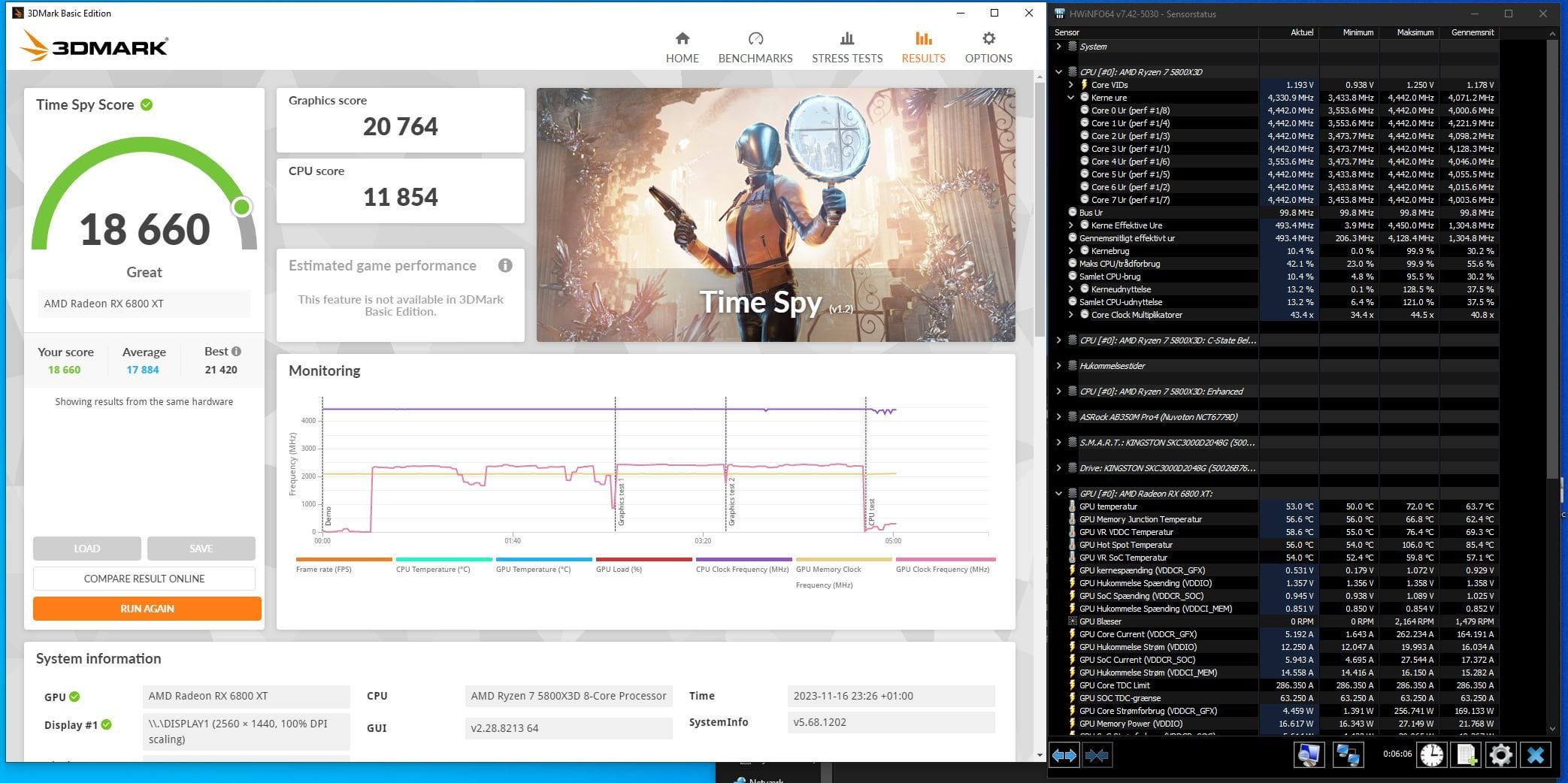Click the SAVE button
The image size is (1568, 783).
201,549
